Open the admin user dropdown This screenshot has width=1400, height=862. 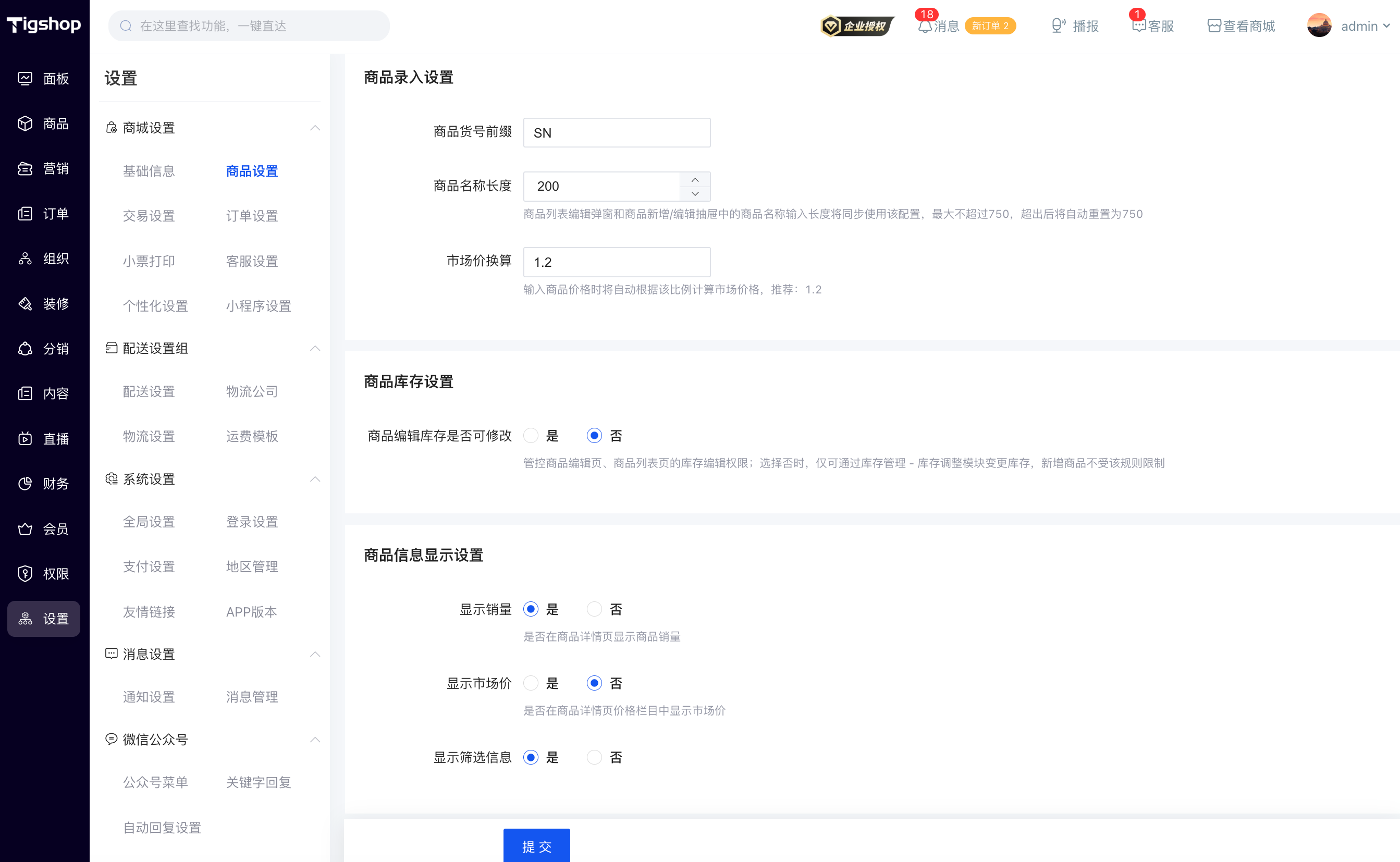click(x=1348, y=26)
